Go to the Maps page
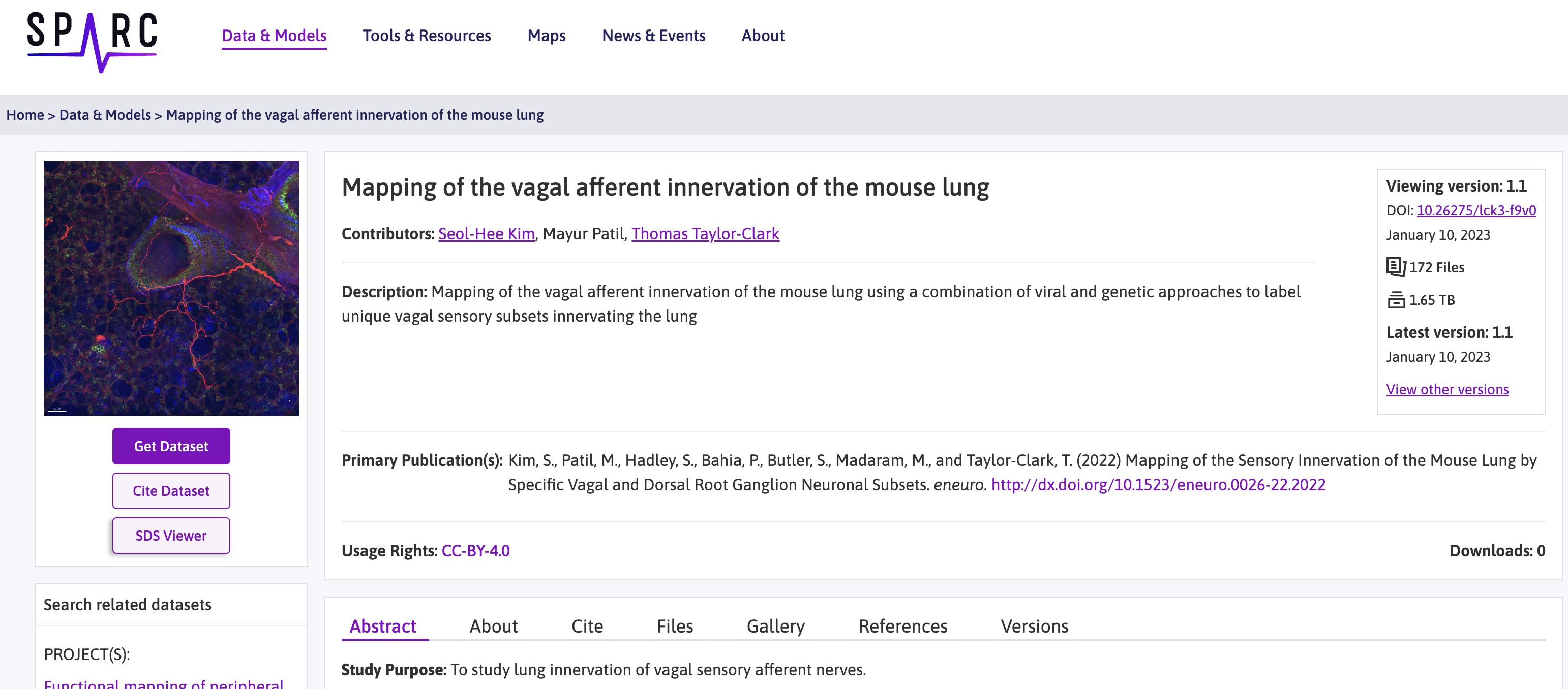Viewport: 1568px width, 689px height. tap(546, 36)
